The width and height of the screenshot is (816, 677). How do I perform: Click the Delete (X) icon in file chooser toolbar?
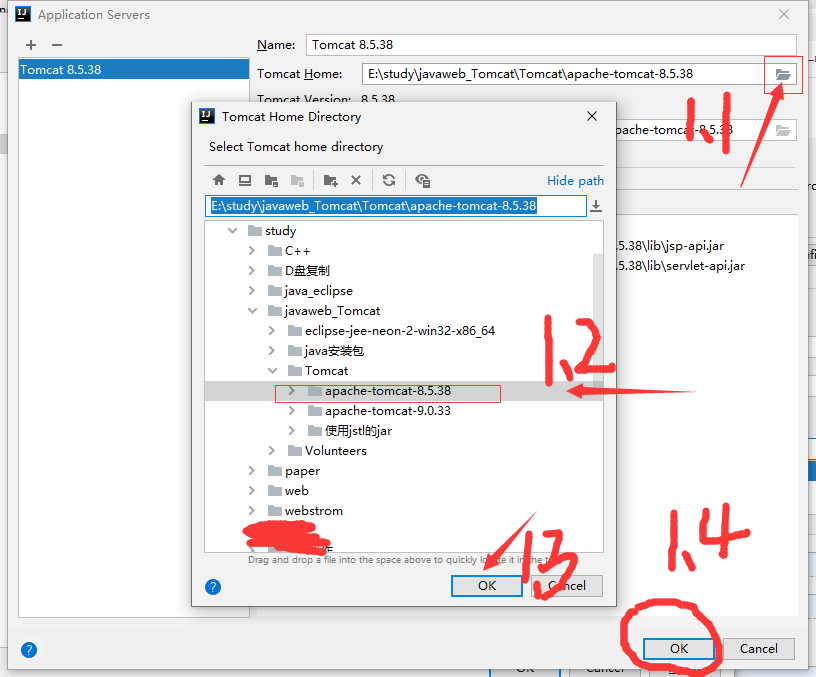point(356,180)
